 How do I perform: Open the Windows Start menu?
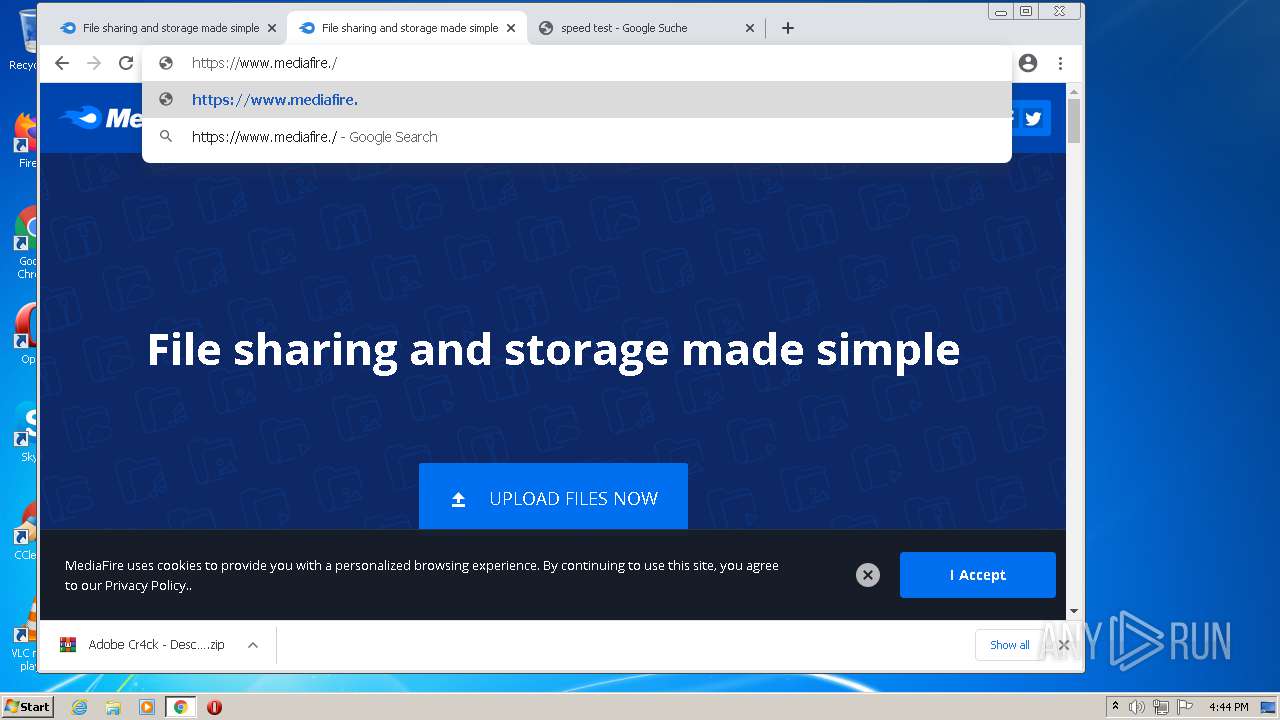(x=27, y=707)
